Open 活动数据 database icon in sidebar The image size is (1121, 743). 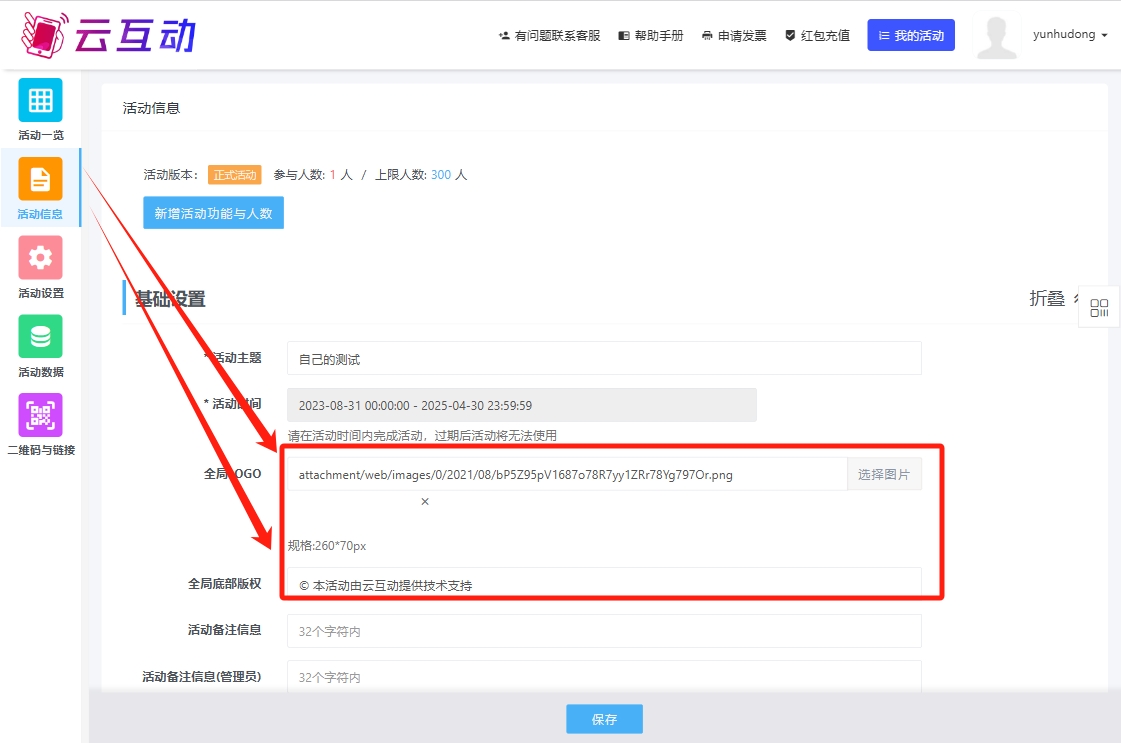coord(40,337)
